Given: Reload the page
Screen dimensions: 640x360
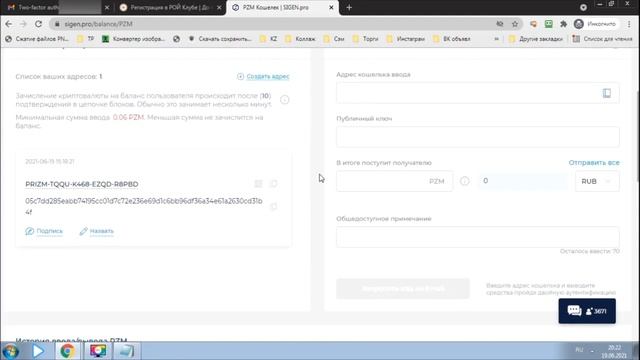Looking at the screenshot, I should (x=38, y=24).
